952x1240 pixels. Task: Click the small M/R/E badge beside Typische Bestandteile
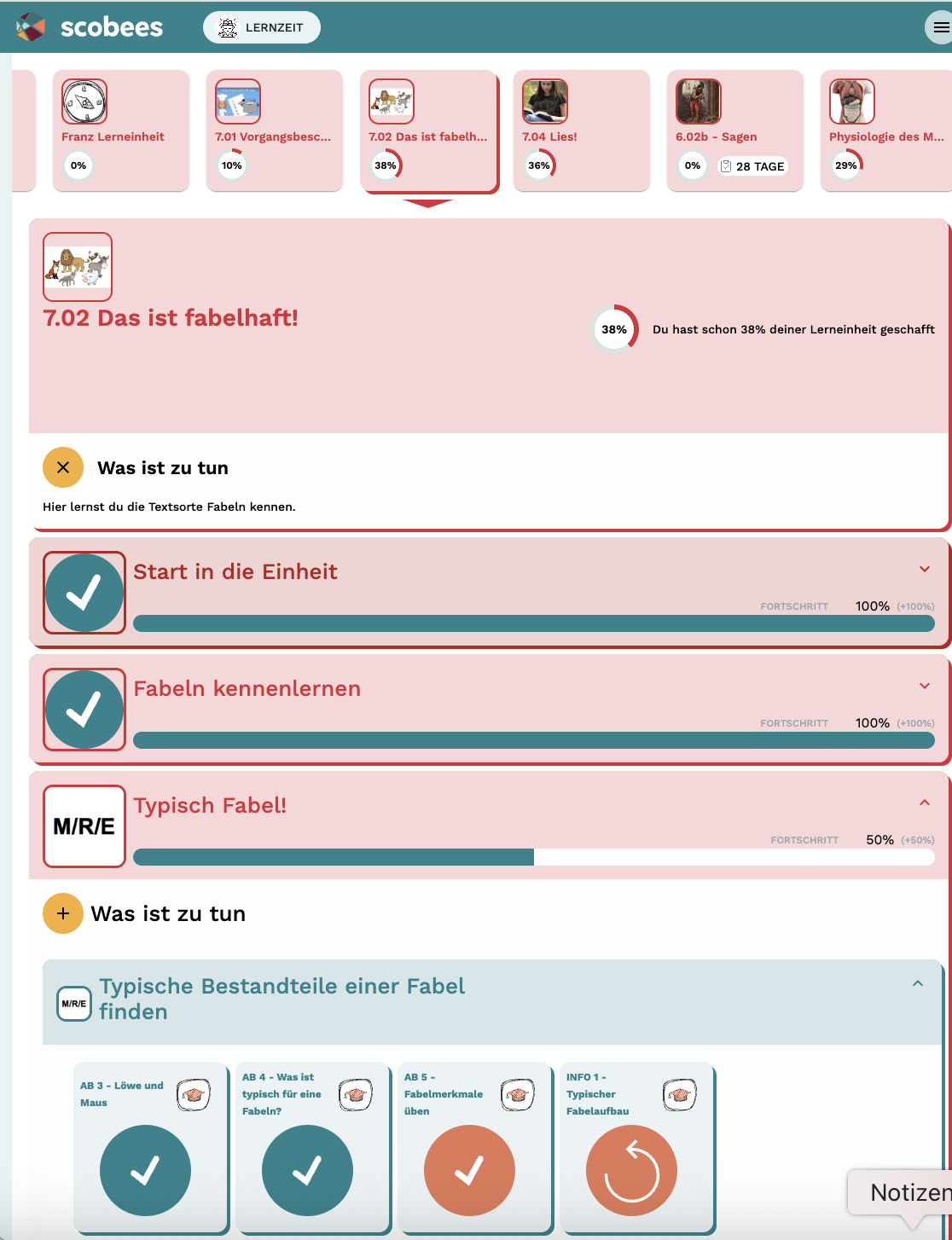click(73, 1004)
